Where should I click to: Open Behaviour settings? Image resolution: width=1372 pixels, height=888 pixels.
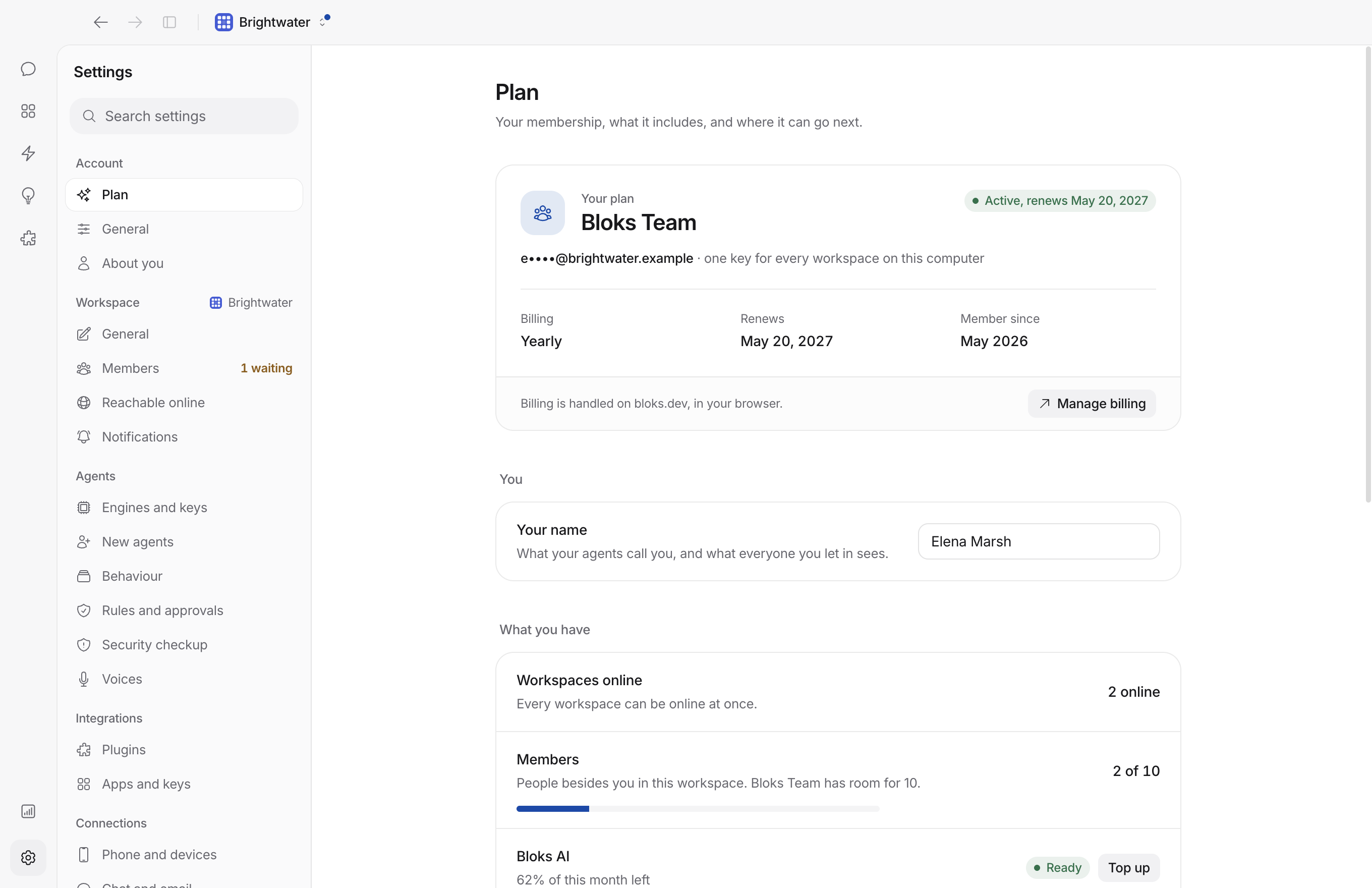pyautogui.click(x=184, y=576)
